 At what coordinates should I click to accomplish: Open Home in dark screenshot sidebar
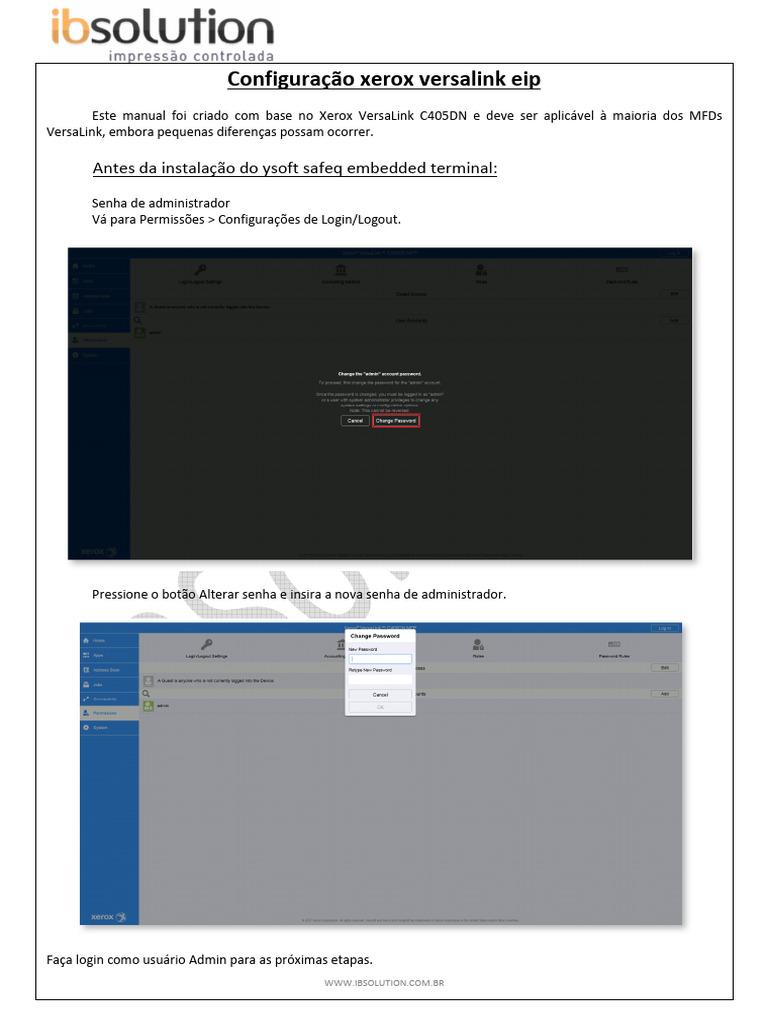coord(99,266)
